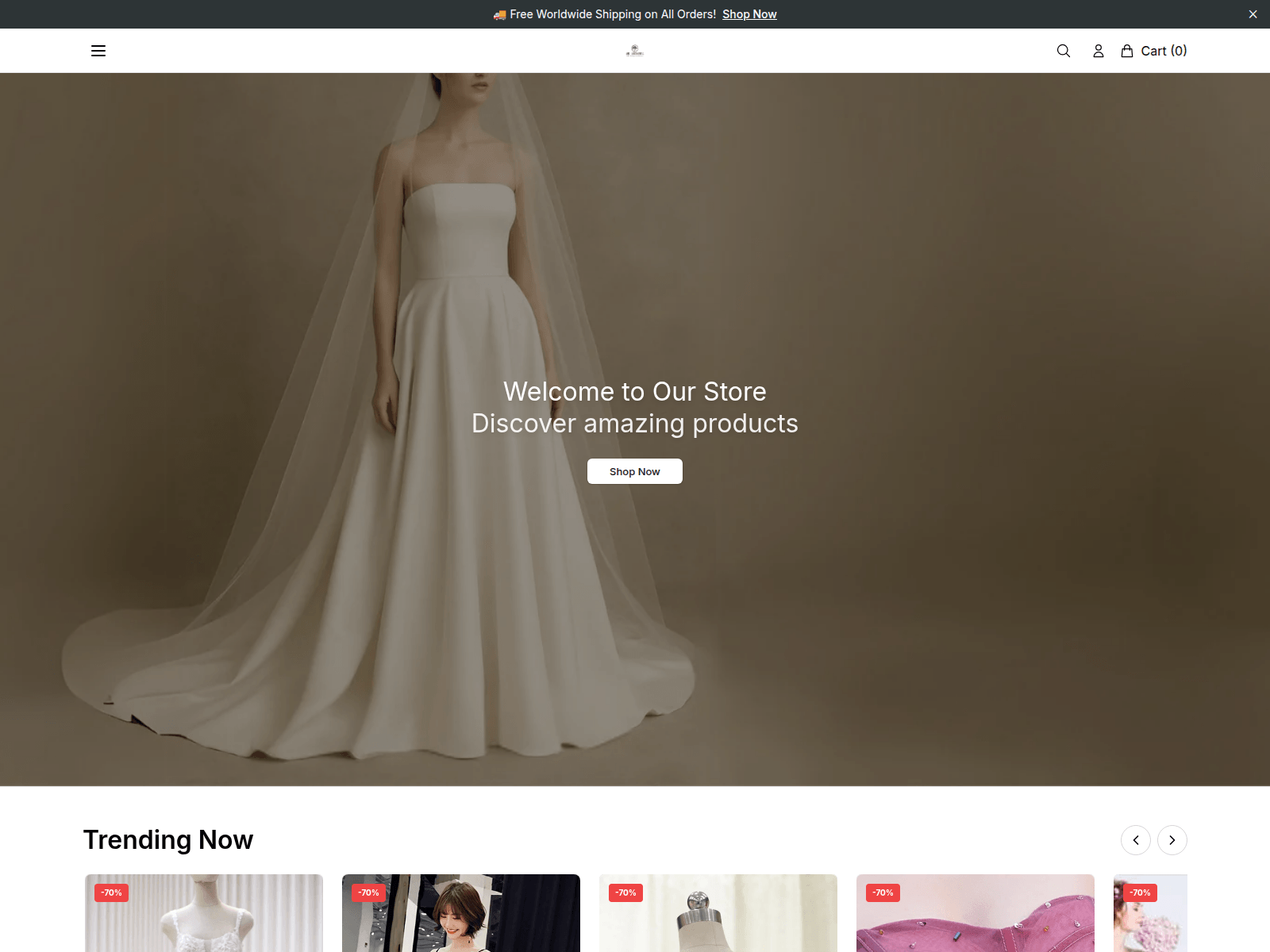This screenshot has height=952, width=1270.
Task: Click -70% badge on lace dress card
Action: pyautogui.click(x=111, y=892)
